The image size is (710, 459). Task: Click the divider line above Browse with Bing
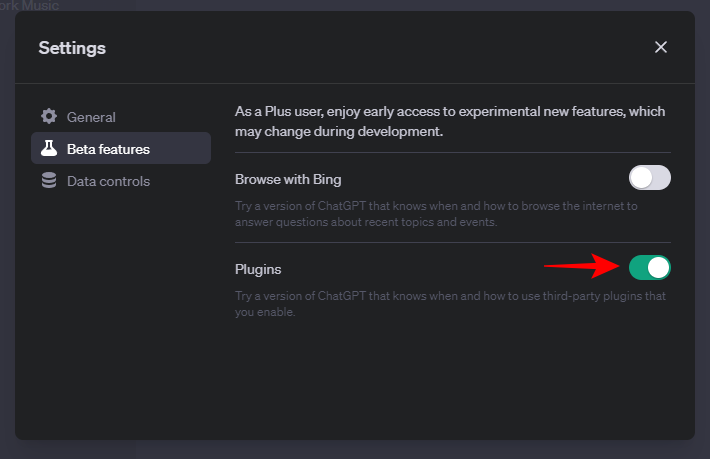pos(452,152)
